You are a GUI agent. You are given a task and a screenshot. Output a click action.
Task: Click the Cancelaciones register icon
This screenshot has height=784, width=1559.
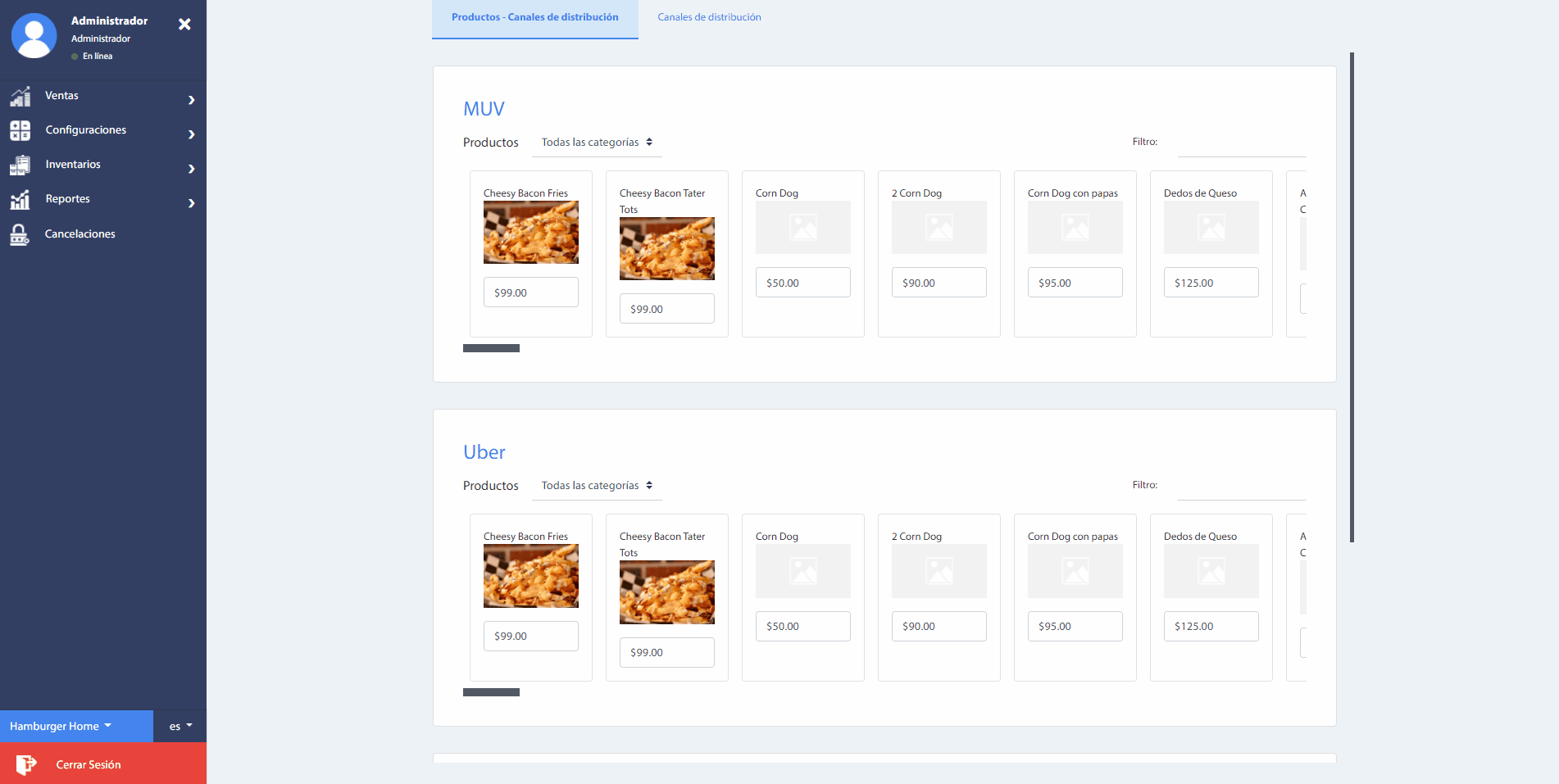[x=20, y=235]
